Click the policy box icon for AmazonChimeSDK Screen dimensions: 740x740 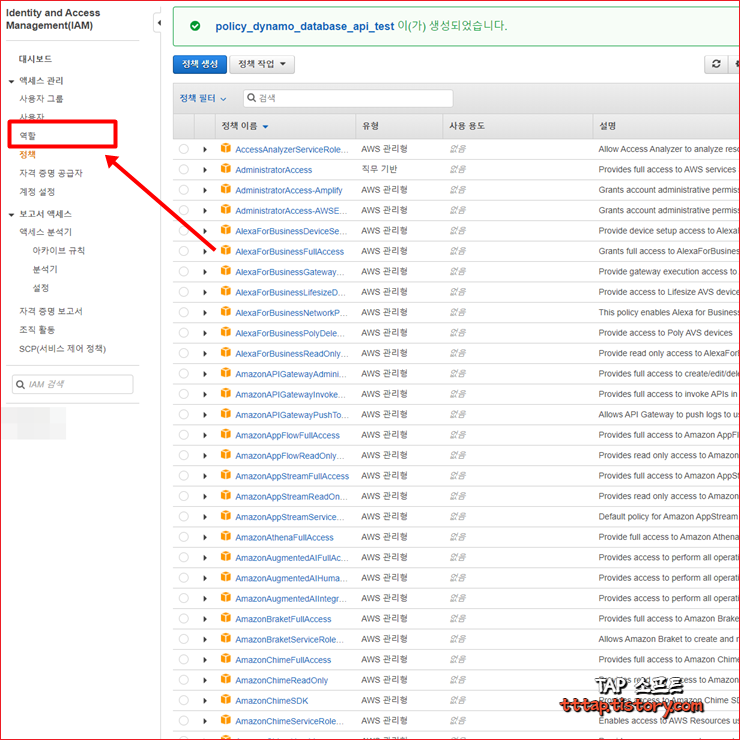226,699
